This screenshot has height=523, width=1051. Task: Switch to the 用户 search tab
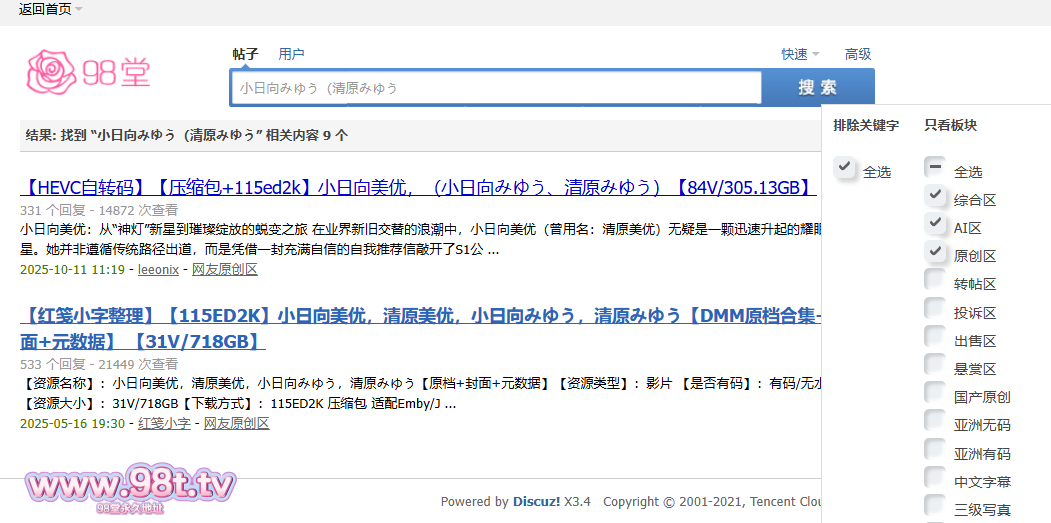tap(291, 54)
